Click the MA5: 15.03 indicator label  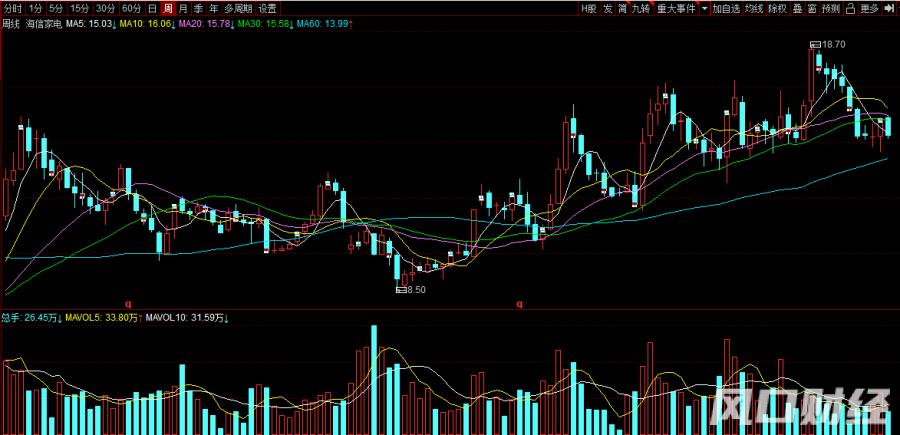pos(90,24)
